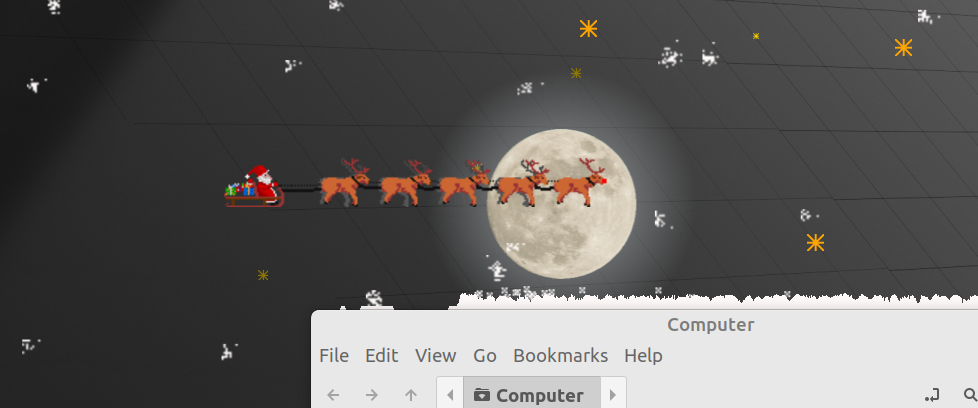Go back with the left arrow button
This screenshot has width=978, height=408.
click(x=333, y=395)
